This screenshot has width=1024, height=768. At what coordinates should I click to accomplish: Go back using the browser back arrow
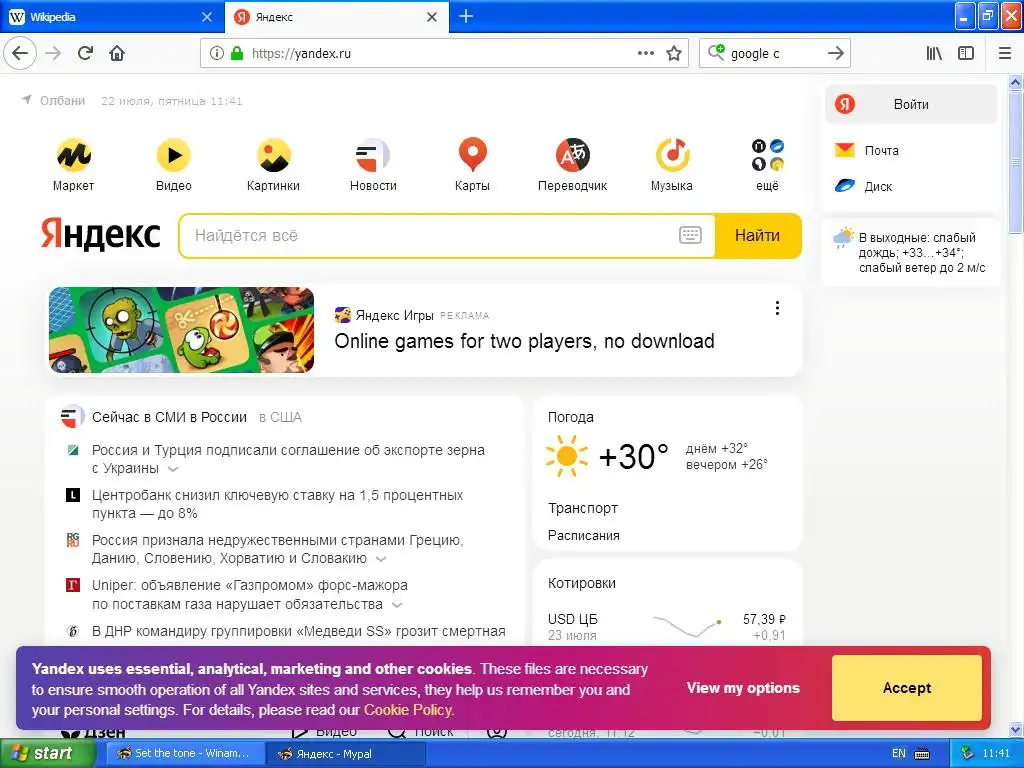20,54
